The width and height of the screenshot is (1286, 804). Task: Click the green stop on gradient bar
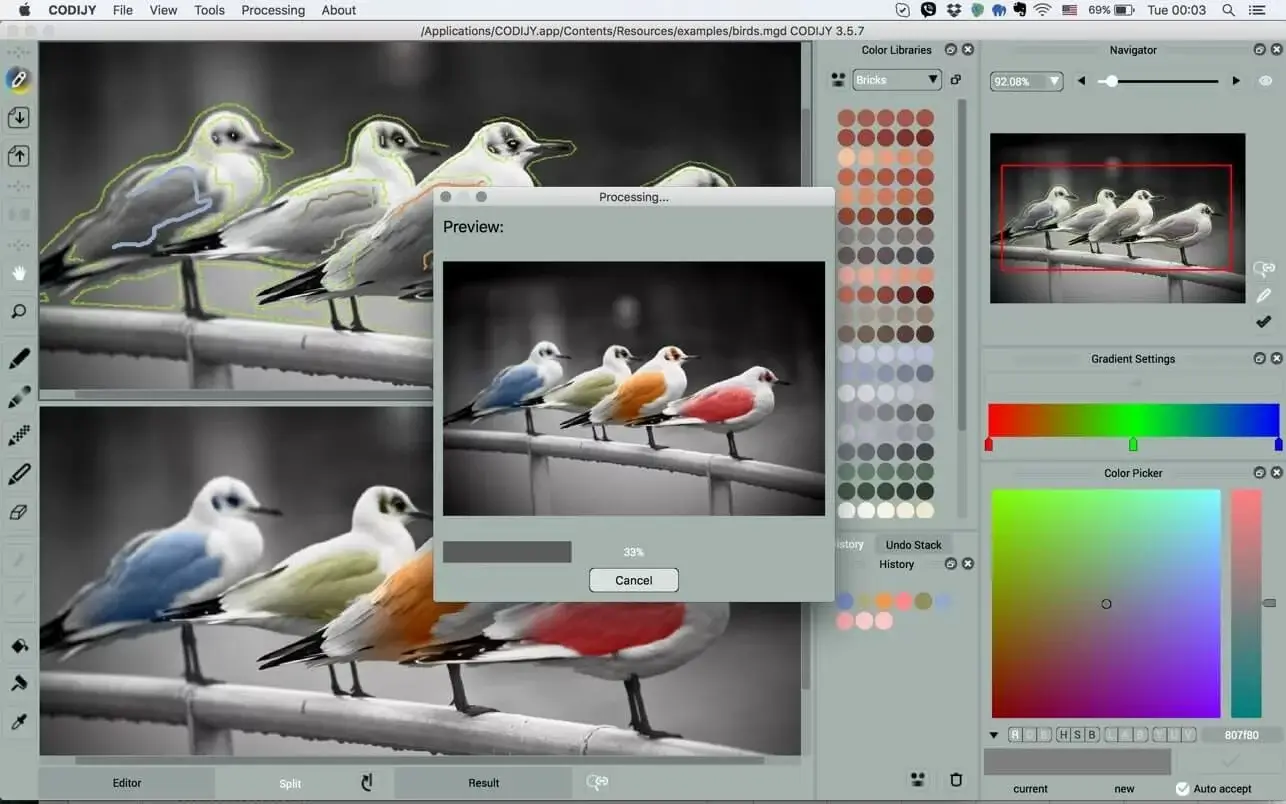coord(1133,444)
